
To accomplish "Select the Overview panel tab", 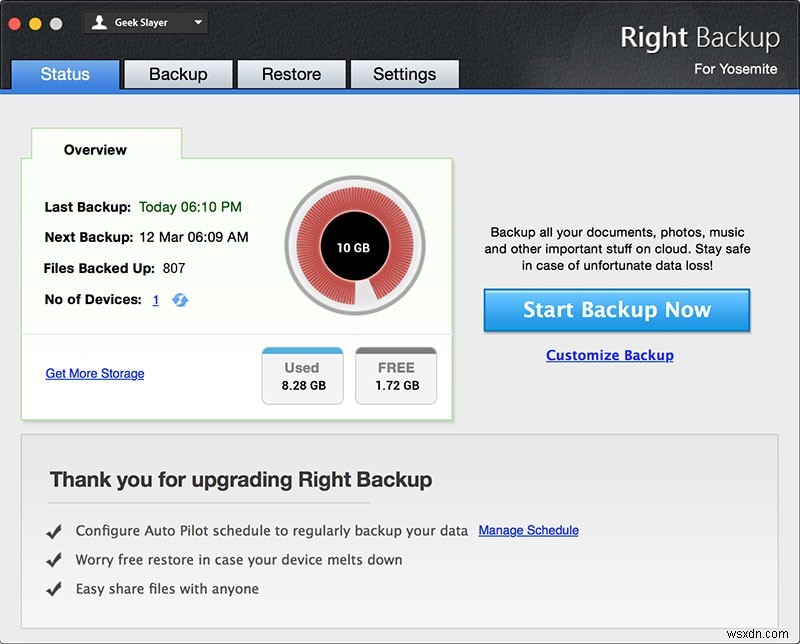I will [x=95, y=150].
